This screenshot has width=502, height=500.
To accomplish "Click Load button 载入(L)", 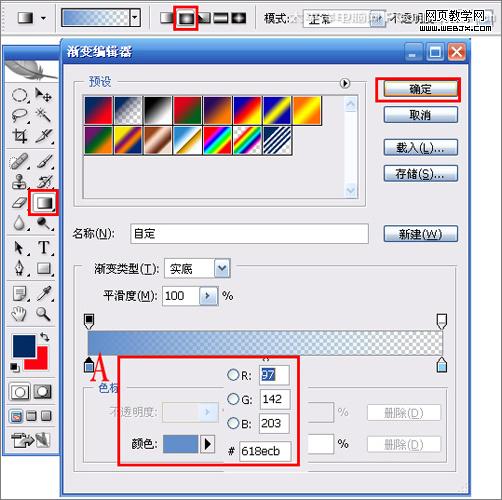I will click(x=420, y=147).
